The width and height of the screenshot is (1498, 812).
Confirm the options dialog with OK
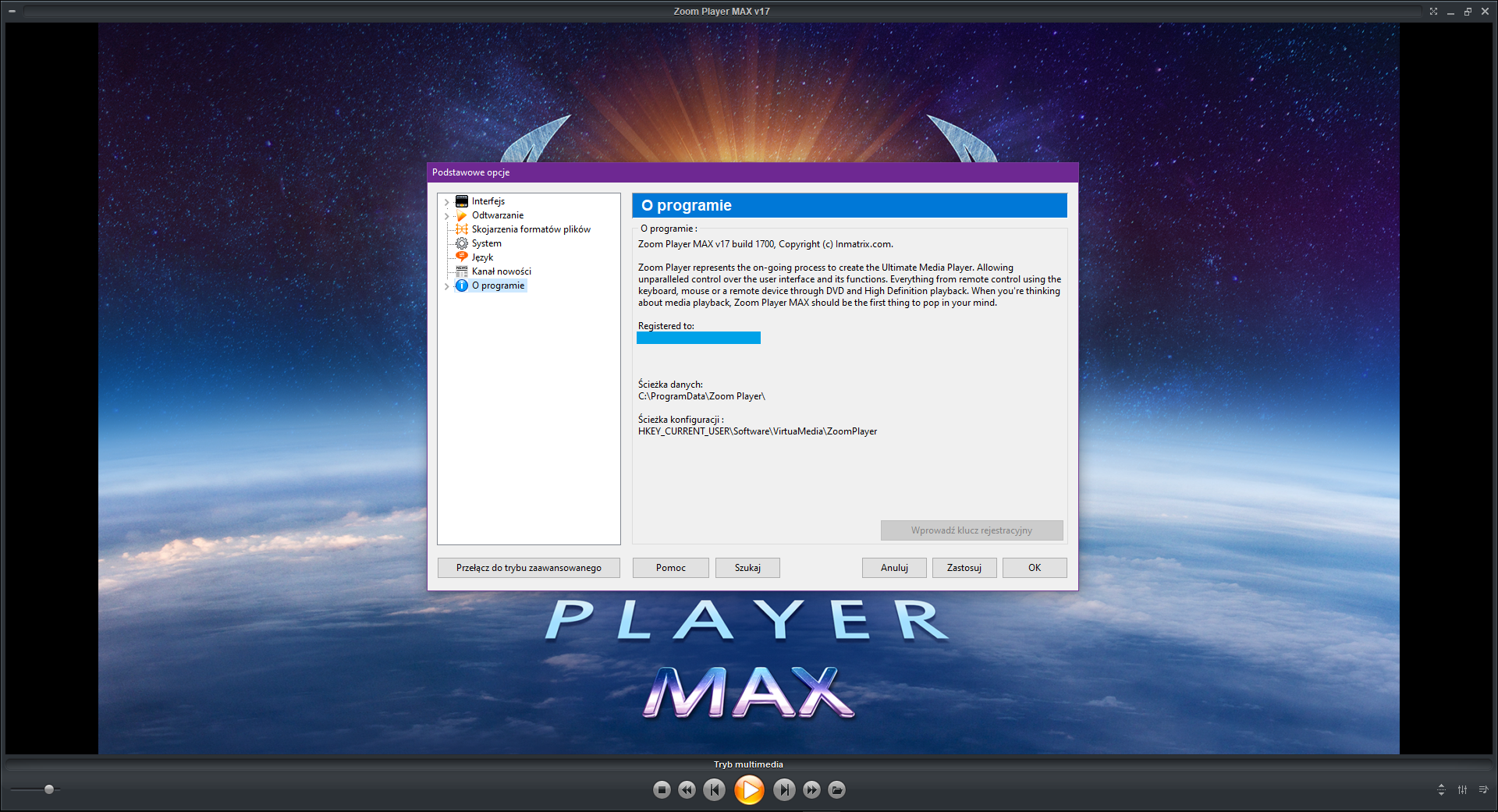(x=1035, y=568)
